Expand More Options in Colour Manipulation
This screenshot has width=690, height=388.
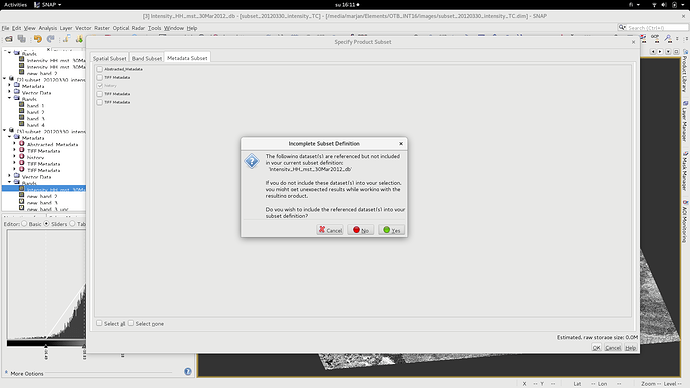(6, 373)
